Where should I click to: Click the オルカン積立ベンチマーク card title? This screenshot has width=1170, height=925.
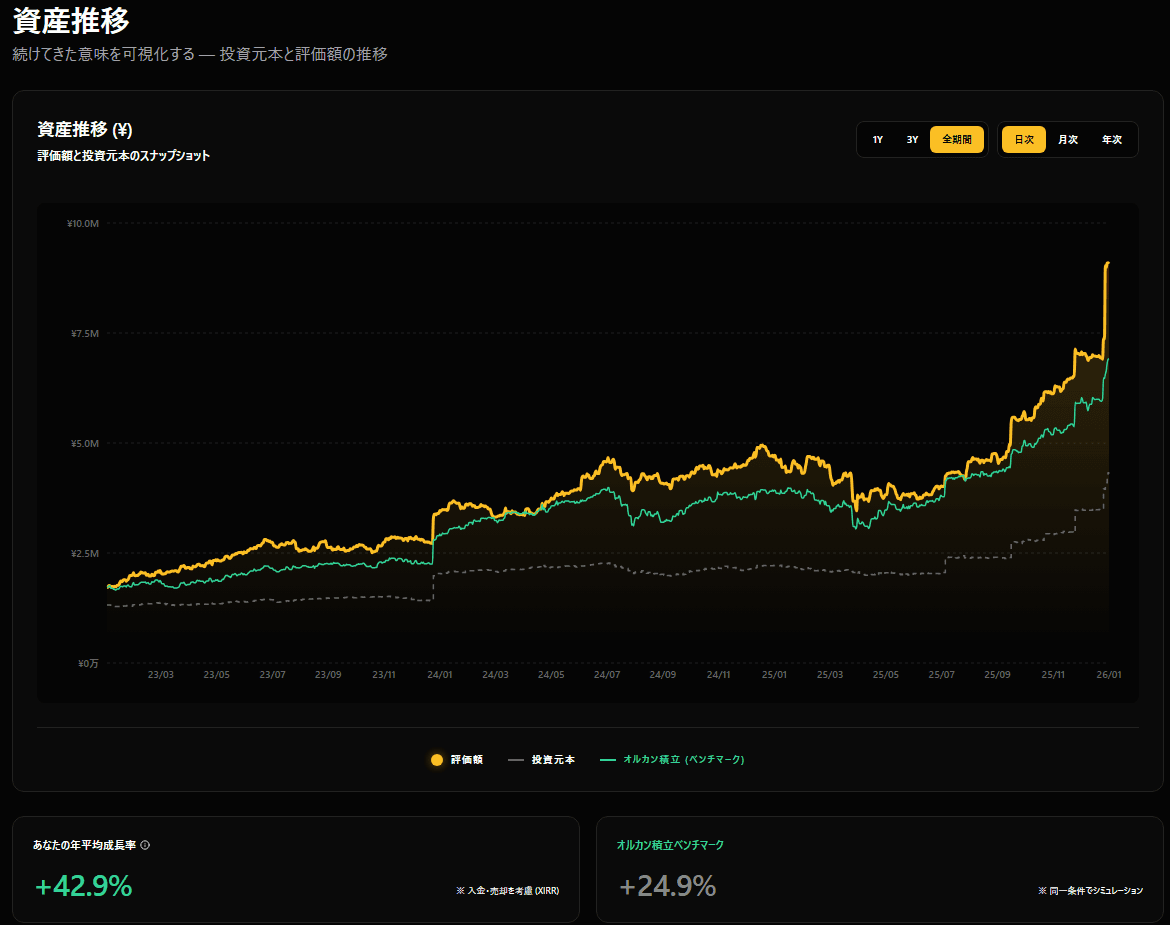pyautogui.click(x=670, y=845)
